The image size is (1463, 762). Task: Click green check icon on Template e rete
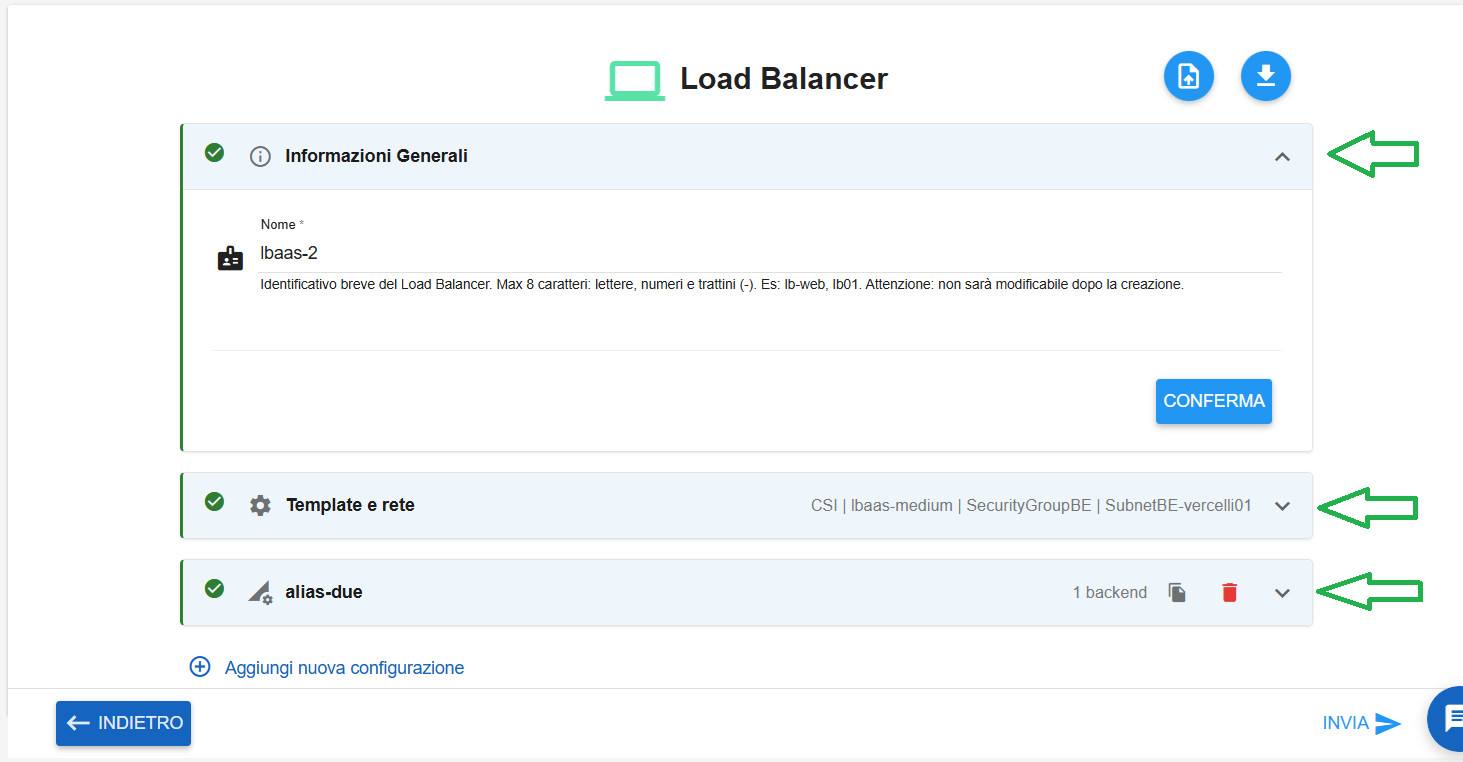coord(214,501)
